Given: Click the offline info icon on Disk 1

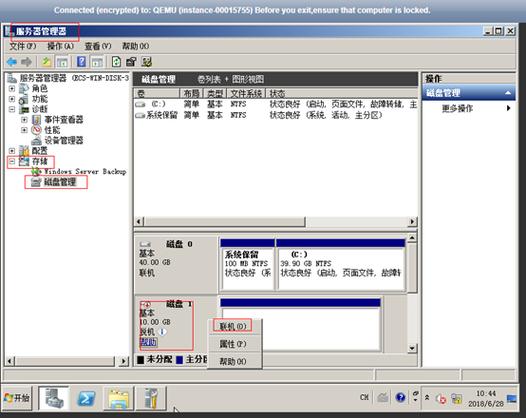Looking at the screenshot, I should tap(162, 332).
